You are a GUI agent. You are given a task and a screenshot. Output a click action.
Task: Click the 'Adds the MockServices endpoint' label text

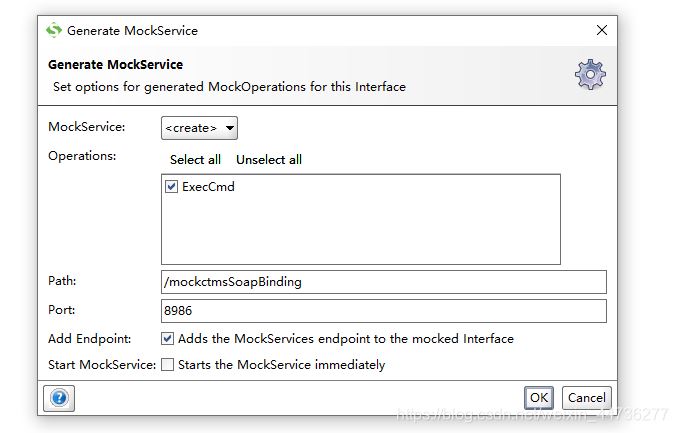tap(345, 339)
